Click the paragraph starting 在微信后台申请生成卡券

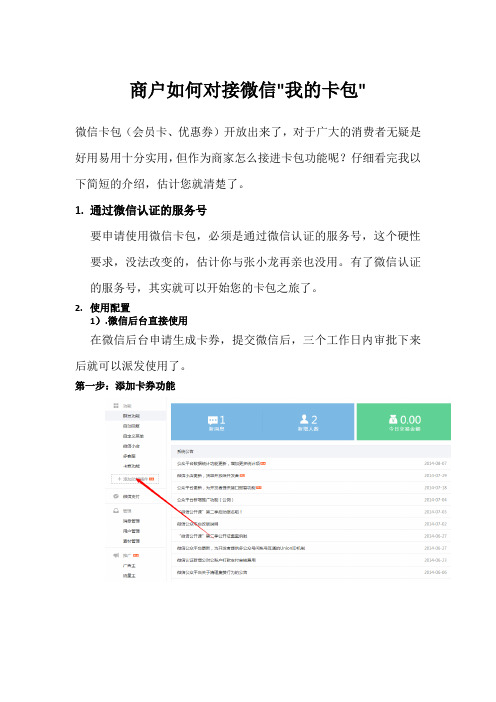(x=248, y=353)
